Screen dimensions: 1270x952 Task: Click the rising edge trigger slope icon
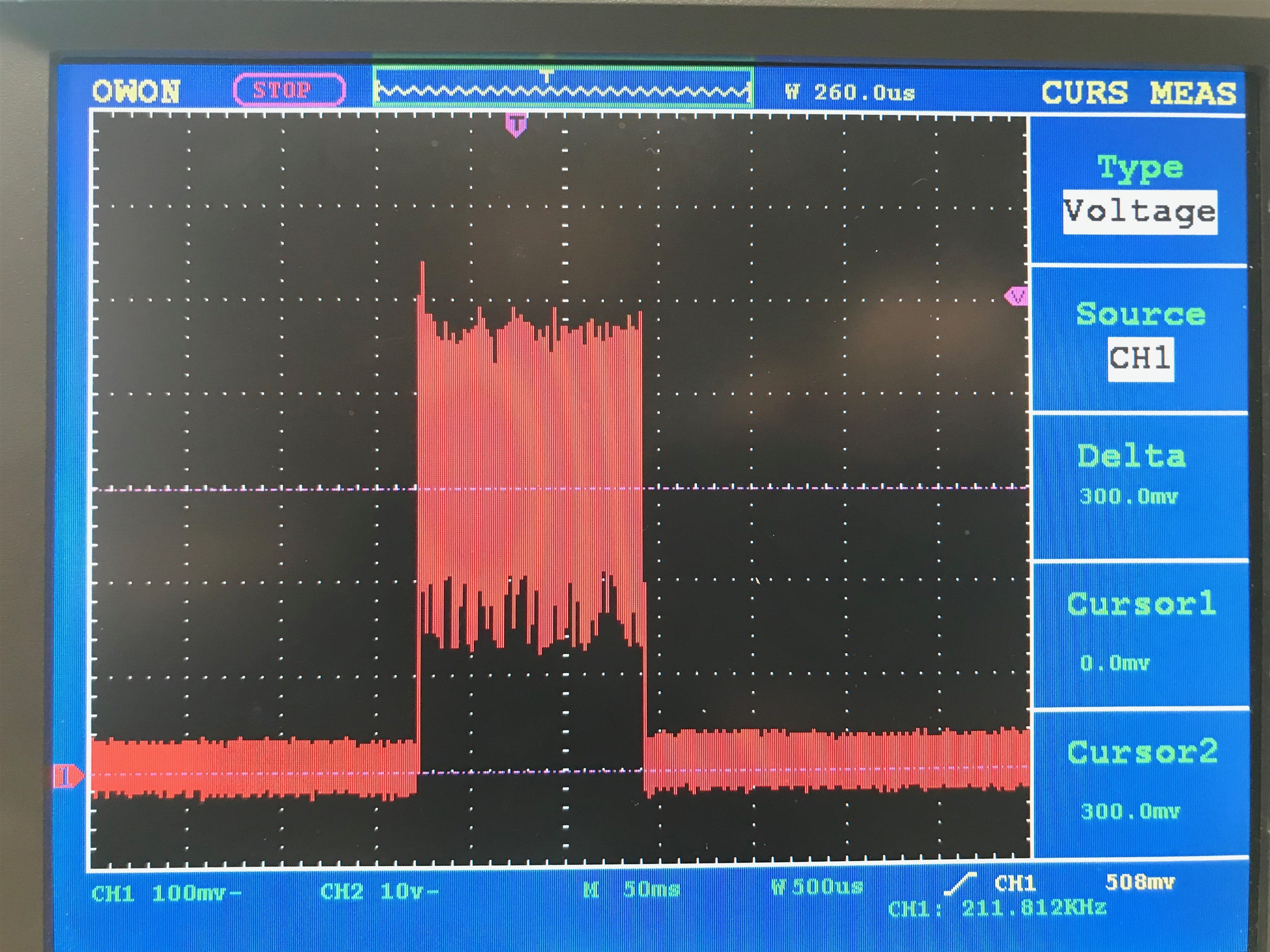coord(961,885)
